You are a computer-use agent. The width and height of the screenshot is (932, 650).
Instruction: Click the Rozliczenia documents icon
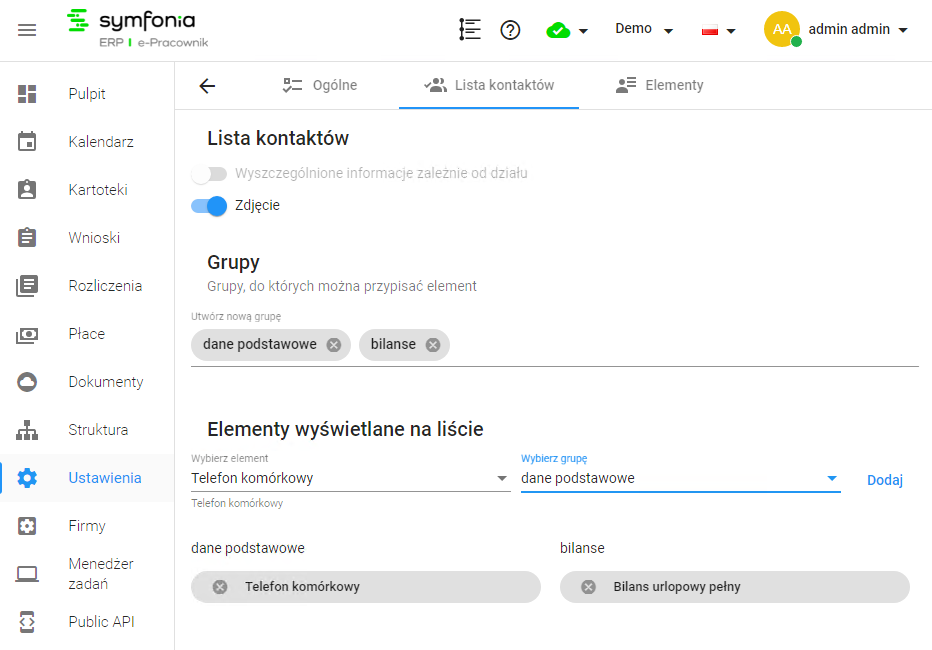(27, 286)
